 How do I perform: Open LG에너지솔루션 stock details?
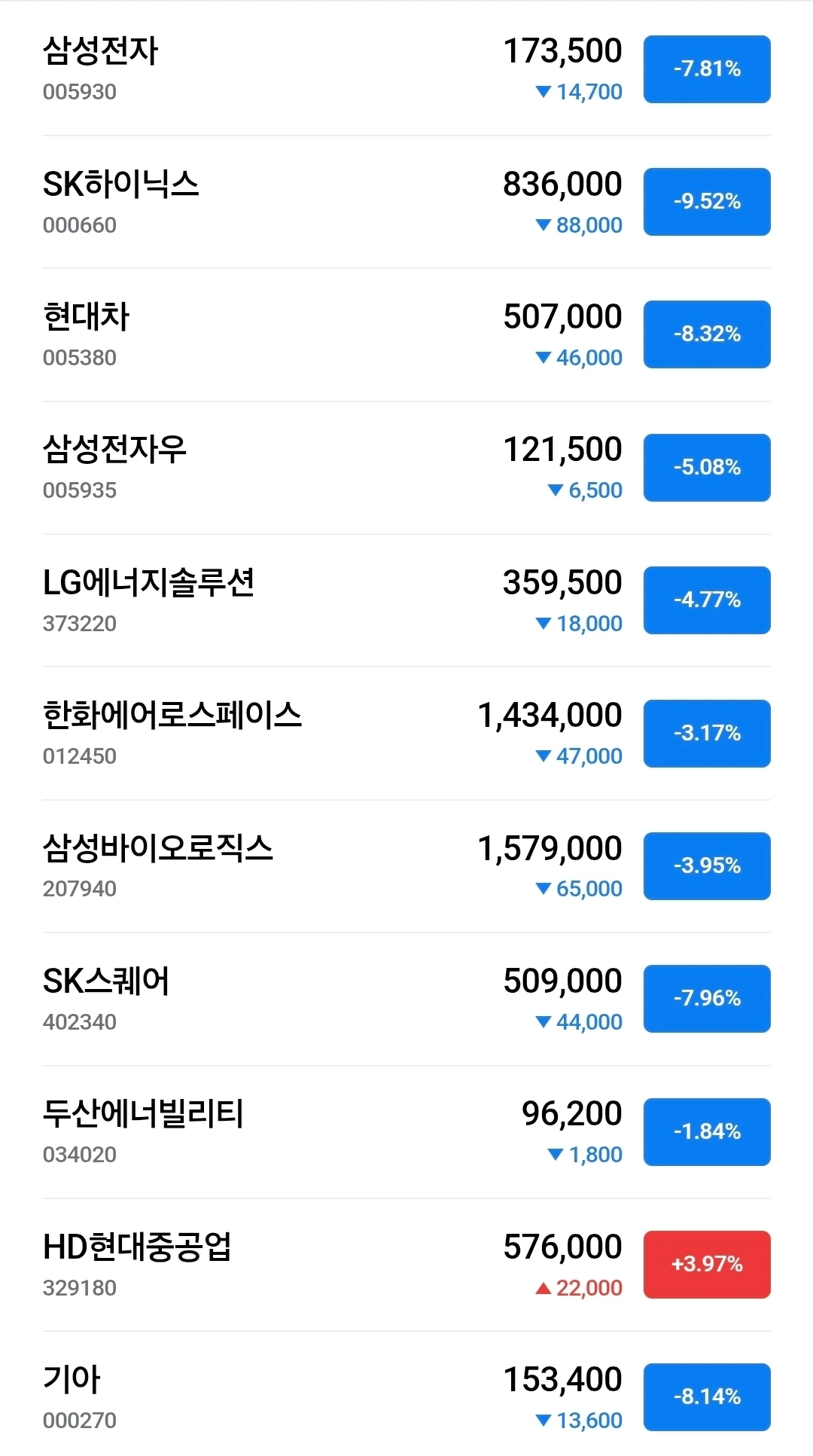pyautogui.click(x=148, y=583)
